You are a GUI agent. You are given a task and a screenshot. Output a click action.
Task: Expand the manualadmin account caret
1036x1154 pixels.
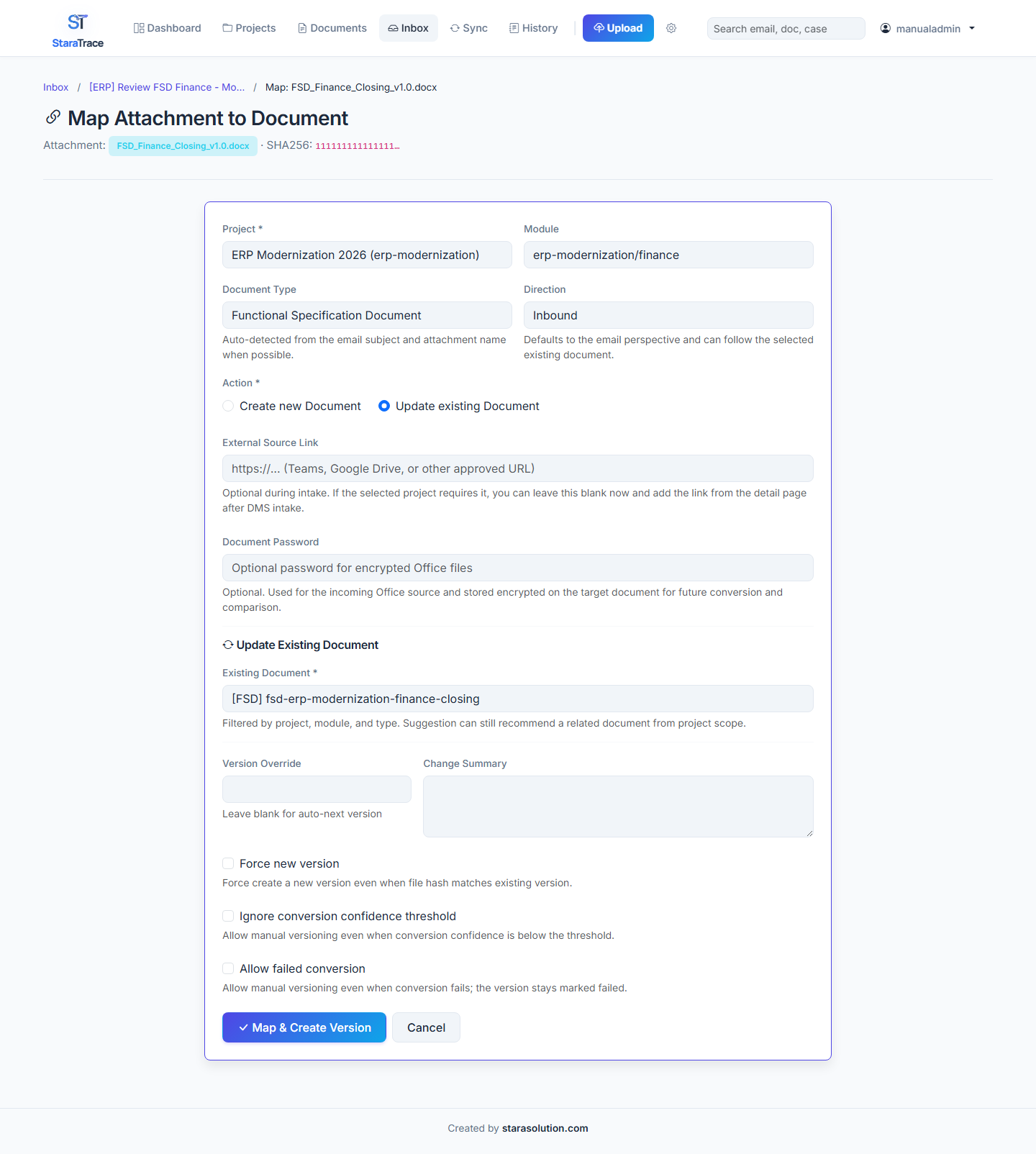972,29
